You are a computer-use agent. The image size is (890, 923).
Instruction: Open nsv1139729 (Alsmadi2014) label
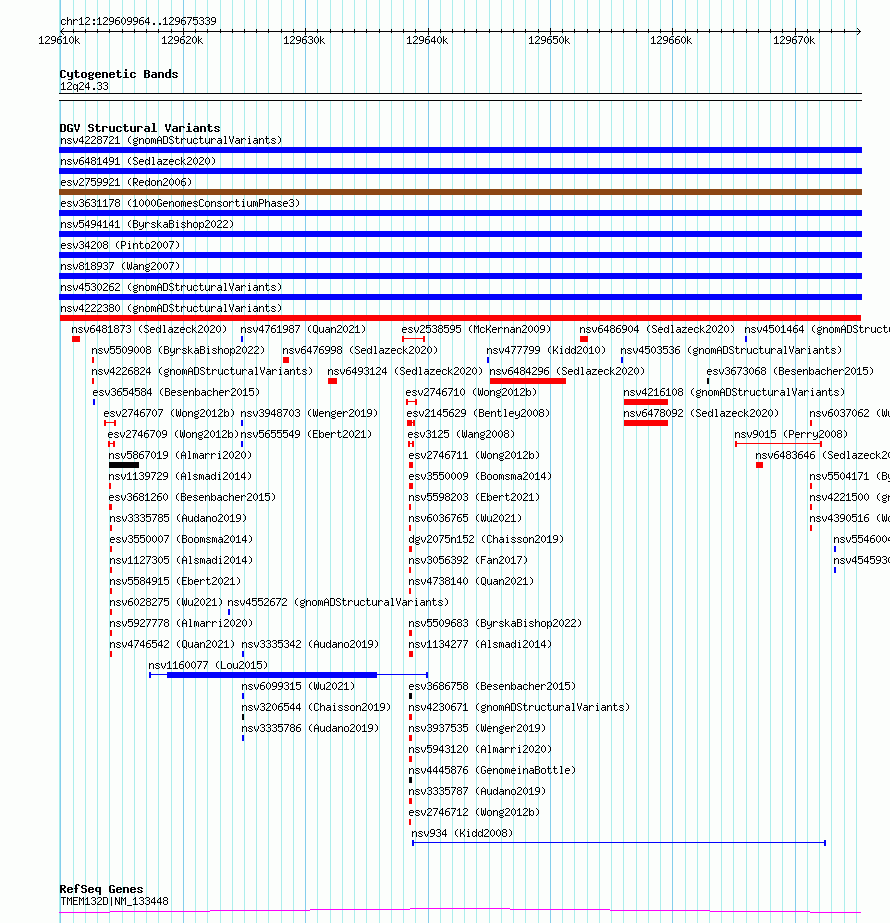[180, 476]
